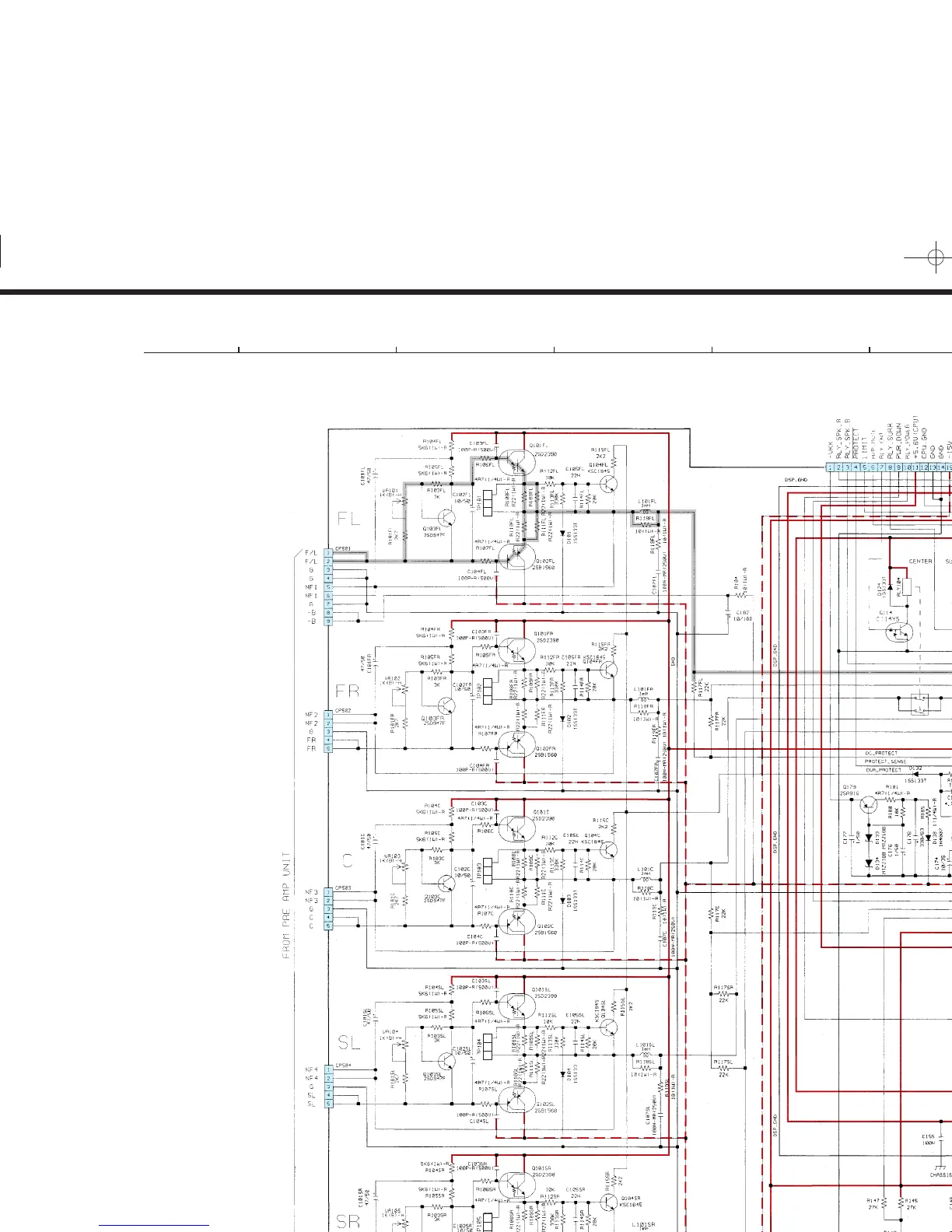The image size is (952, 1232).
Task: Click the 'R104FL' resistor label
Action: coord(432,442)
